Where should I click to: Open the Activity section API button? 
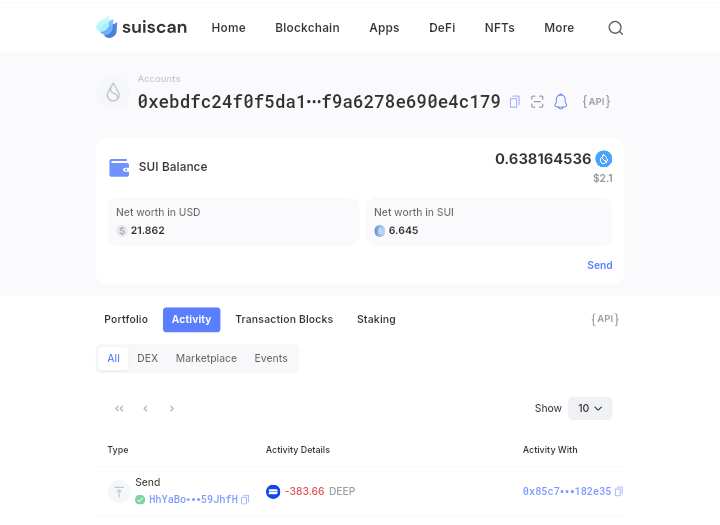[x=605, y=319]
